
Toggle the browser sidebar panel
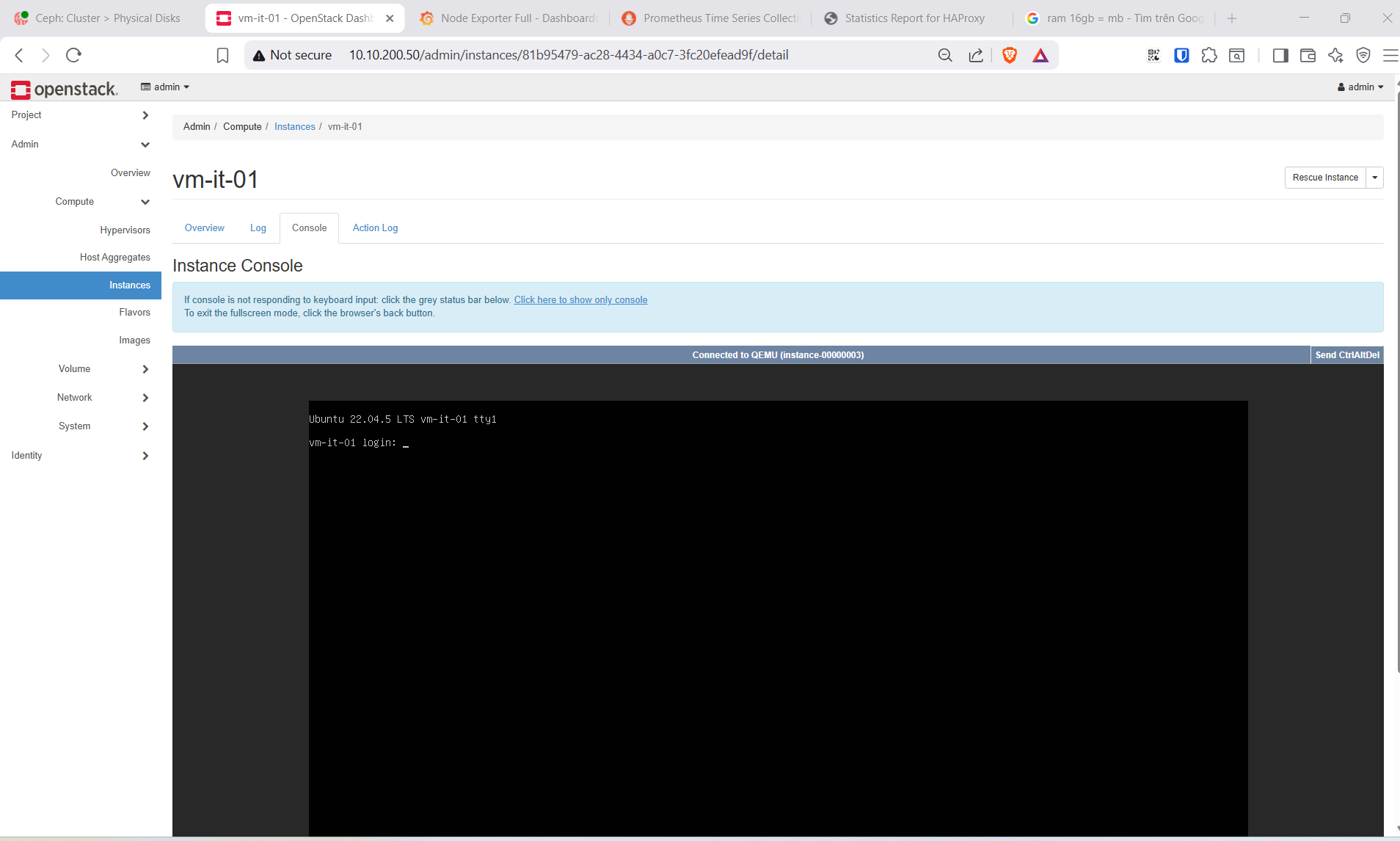coord(1280,55)
